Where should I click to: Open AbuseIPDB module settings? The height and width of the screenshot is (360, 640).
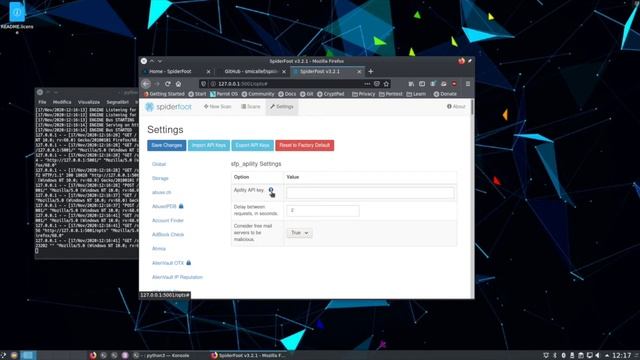pyautogui.click(x=164, y=207)
